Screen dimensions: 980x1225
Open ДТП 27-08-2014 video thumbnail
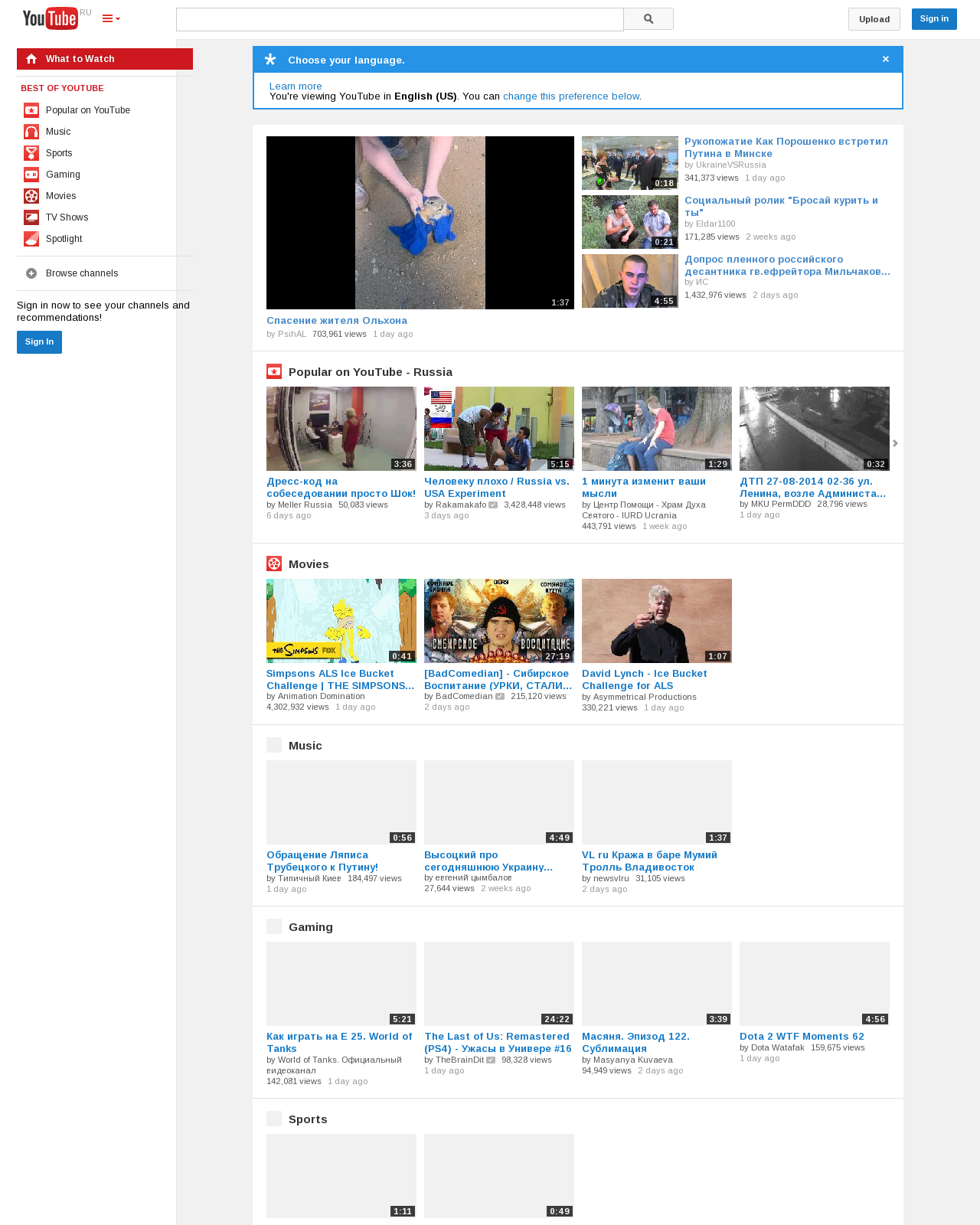tap(815, 429)
